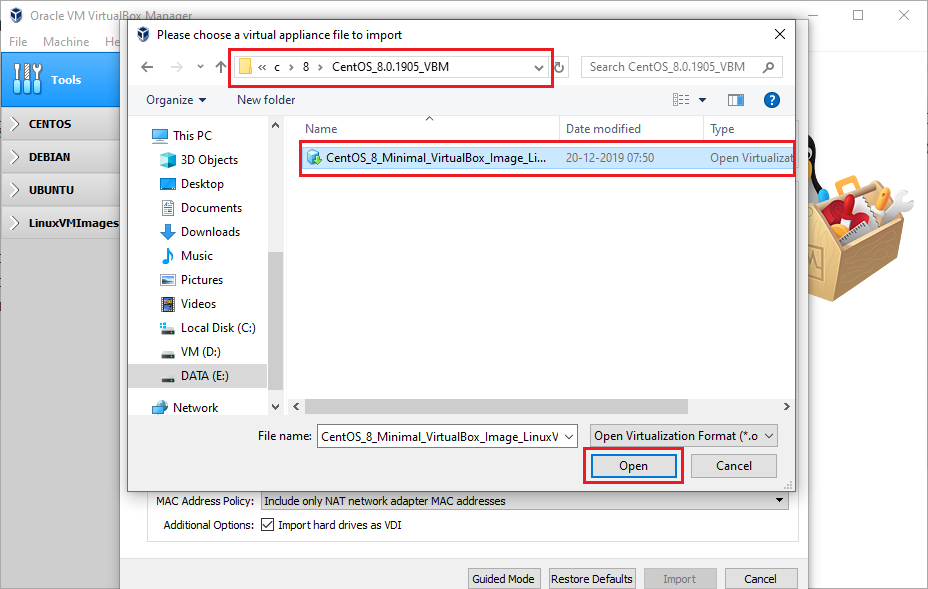This screenshot has width=928, height=589.
Task: Cancel the file chooser dialog
Action: [734, 466]
